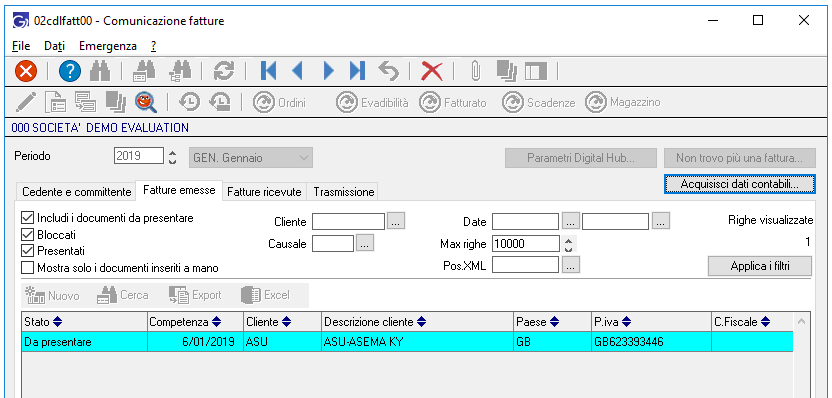Enable Mostra solo i documenti inseriti a mano
This screenshot has height=398, width=832.
click(x=27, y=267)
